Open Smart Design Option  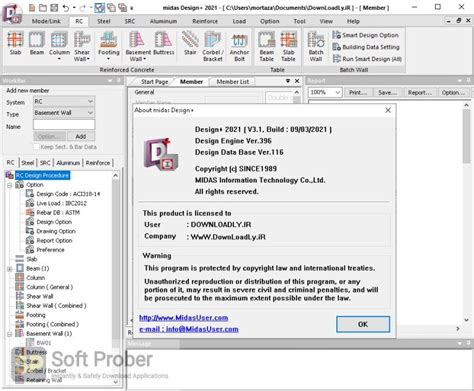366,35
